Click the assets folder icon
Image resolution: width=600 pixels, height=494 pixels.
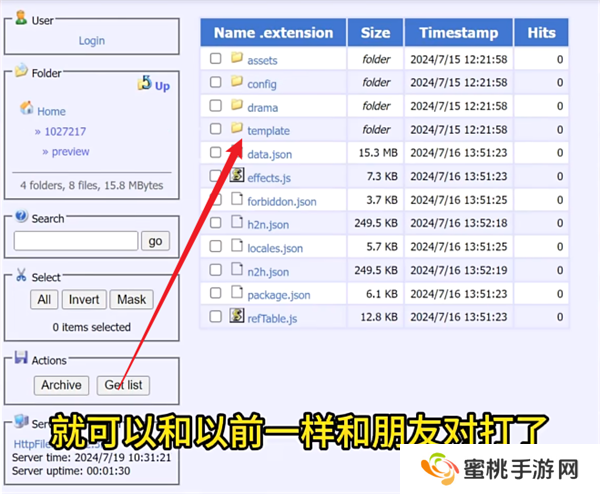tap(237, 59)
